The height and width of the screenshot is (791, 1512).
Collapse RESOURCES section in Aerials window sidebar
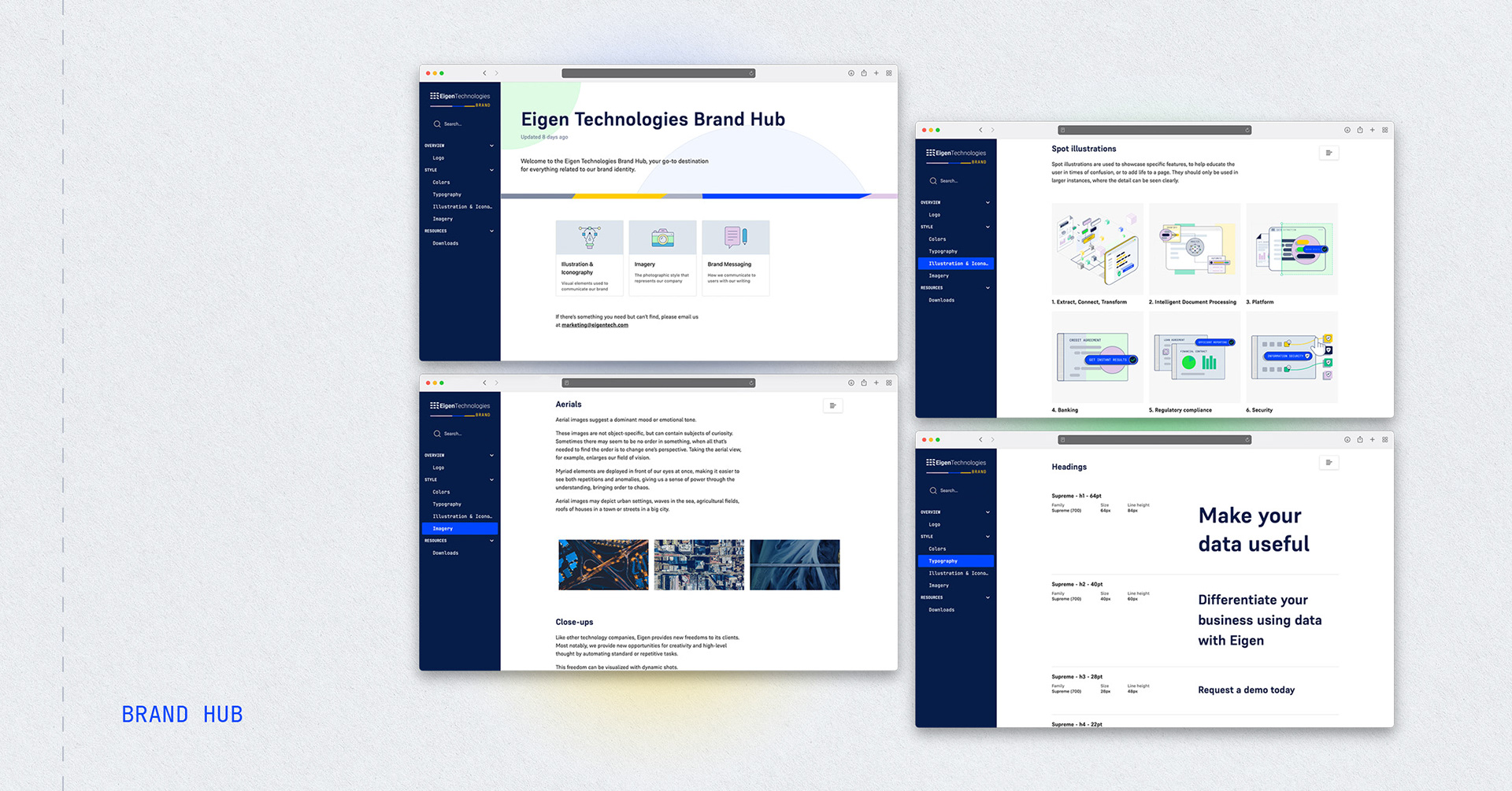point(491,541)
